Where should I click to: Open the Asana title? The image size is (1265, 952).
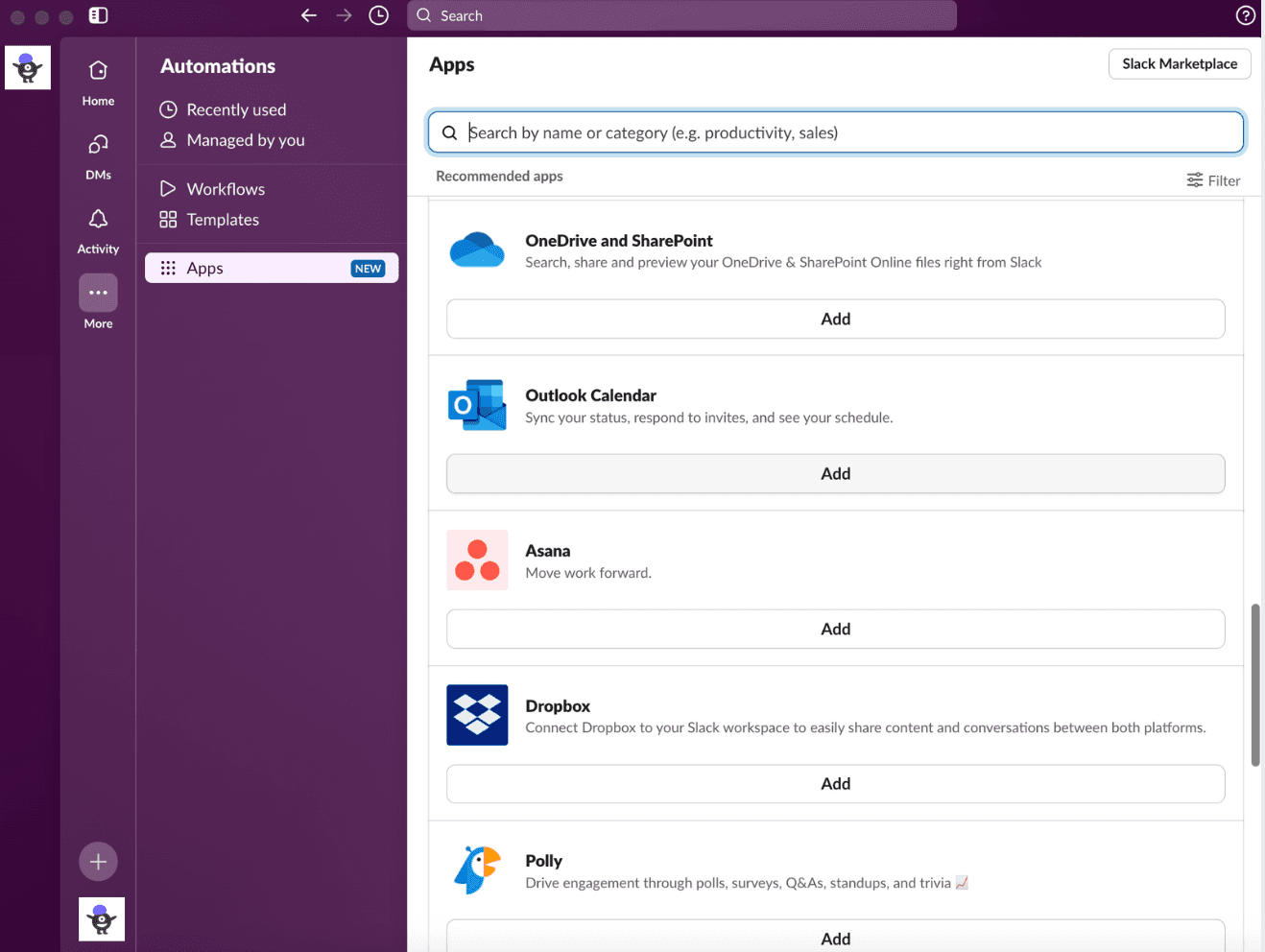[547, 551]
